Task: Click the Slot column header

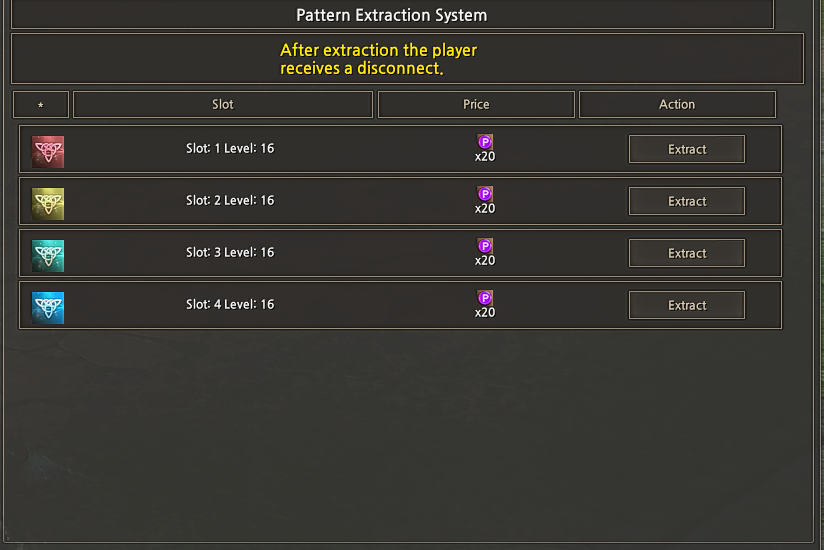Action: [223, 104]
